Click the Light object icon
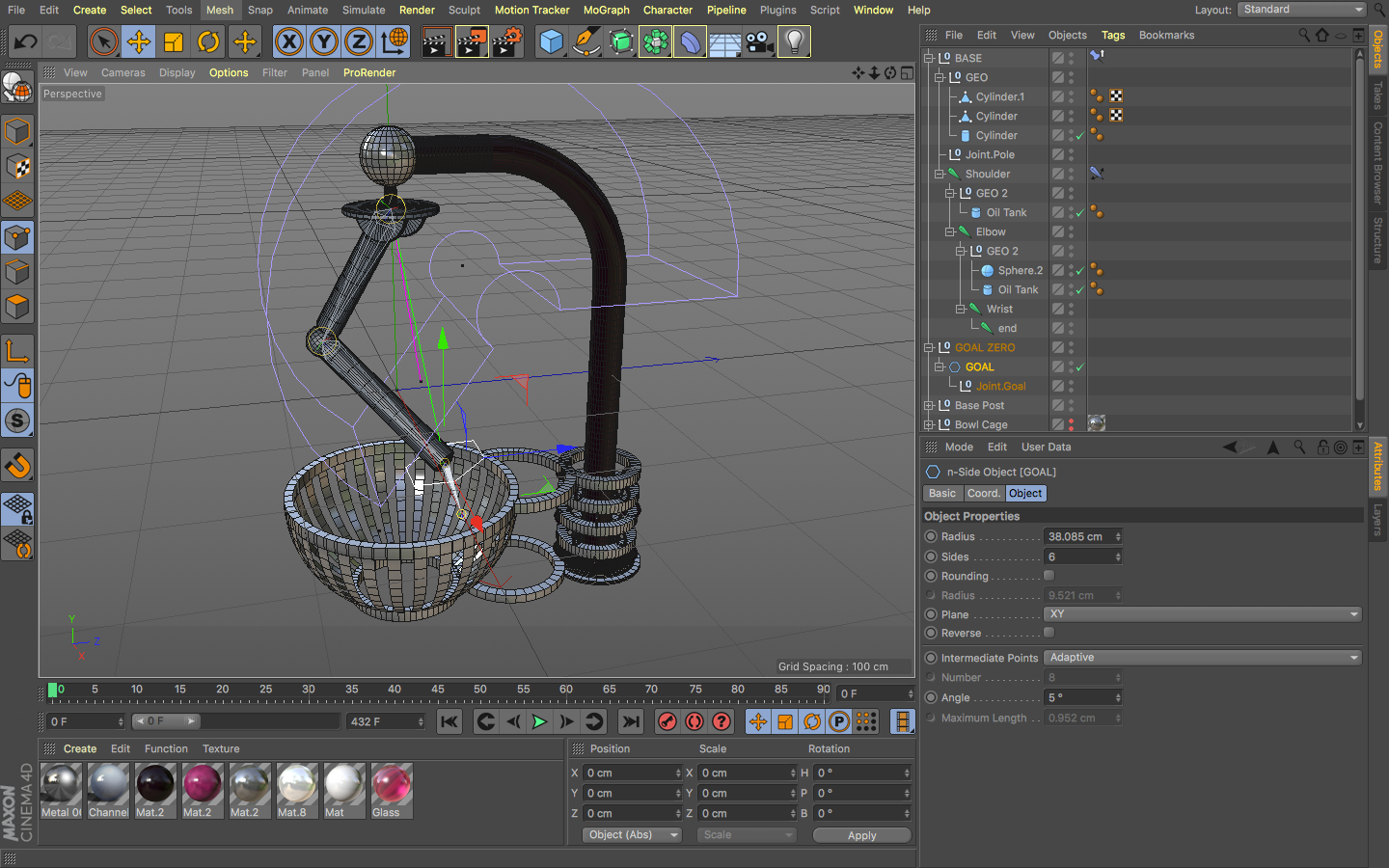 point(794,41)
